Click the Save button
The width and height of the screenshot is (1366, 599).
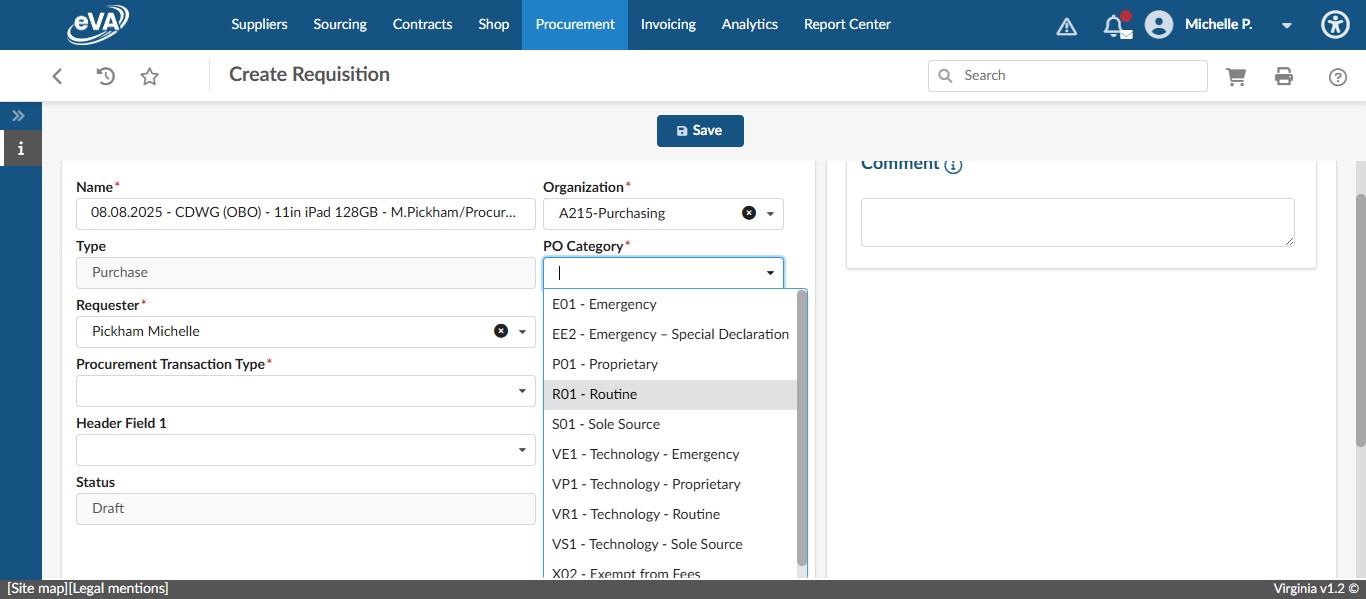pos(700,131)
